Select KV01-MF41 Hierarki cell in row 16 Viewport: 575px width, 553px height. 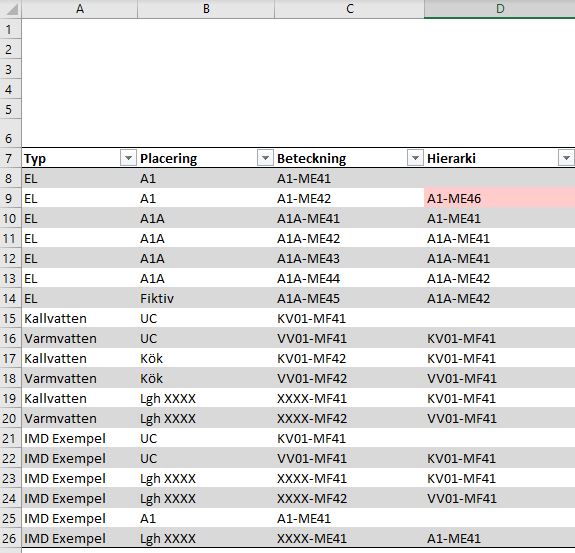[499, 338]
